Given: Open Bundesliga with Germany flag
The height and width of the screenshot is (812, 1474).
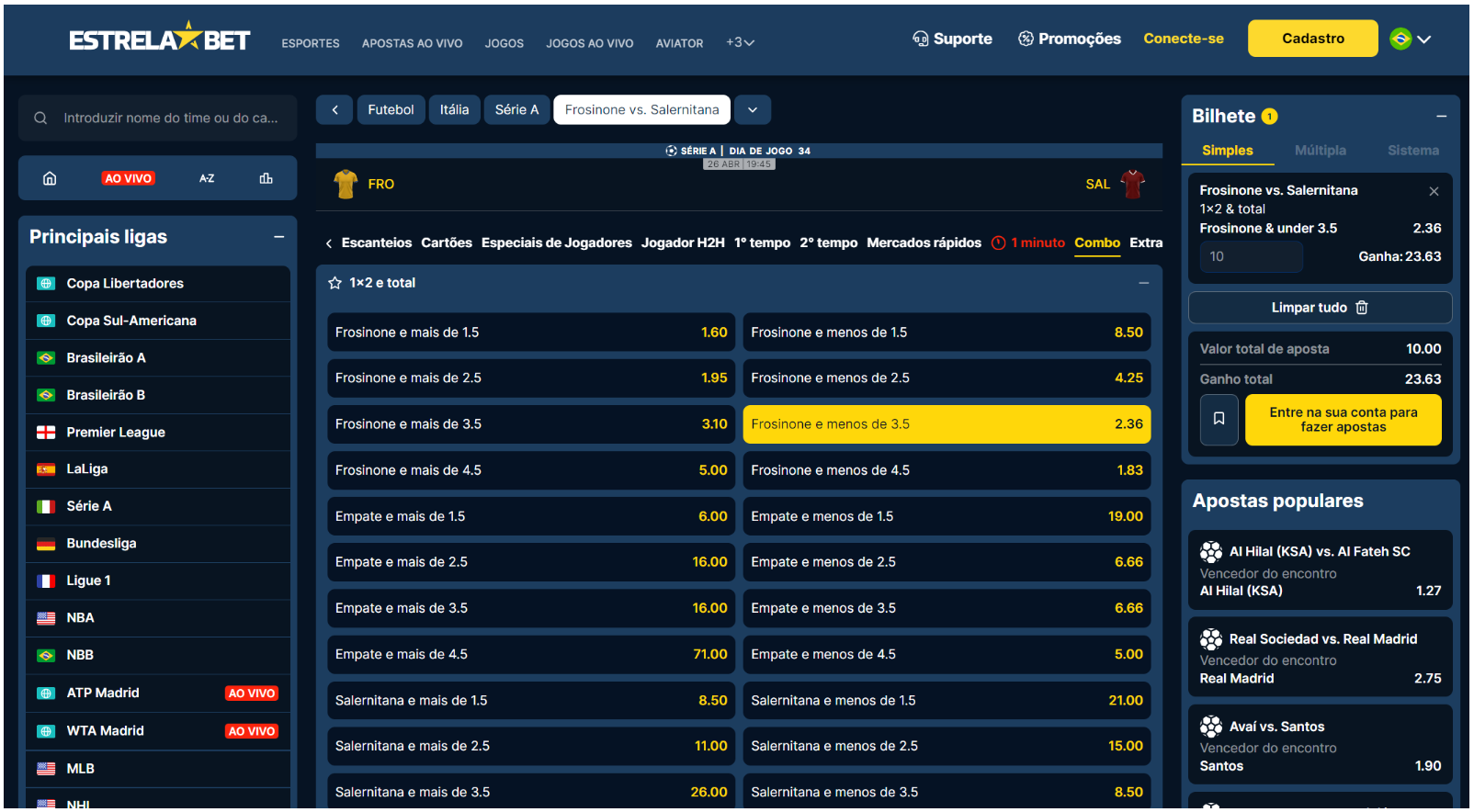Looking at the screenshot, I should pos(158,544).
